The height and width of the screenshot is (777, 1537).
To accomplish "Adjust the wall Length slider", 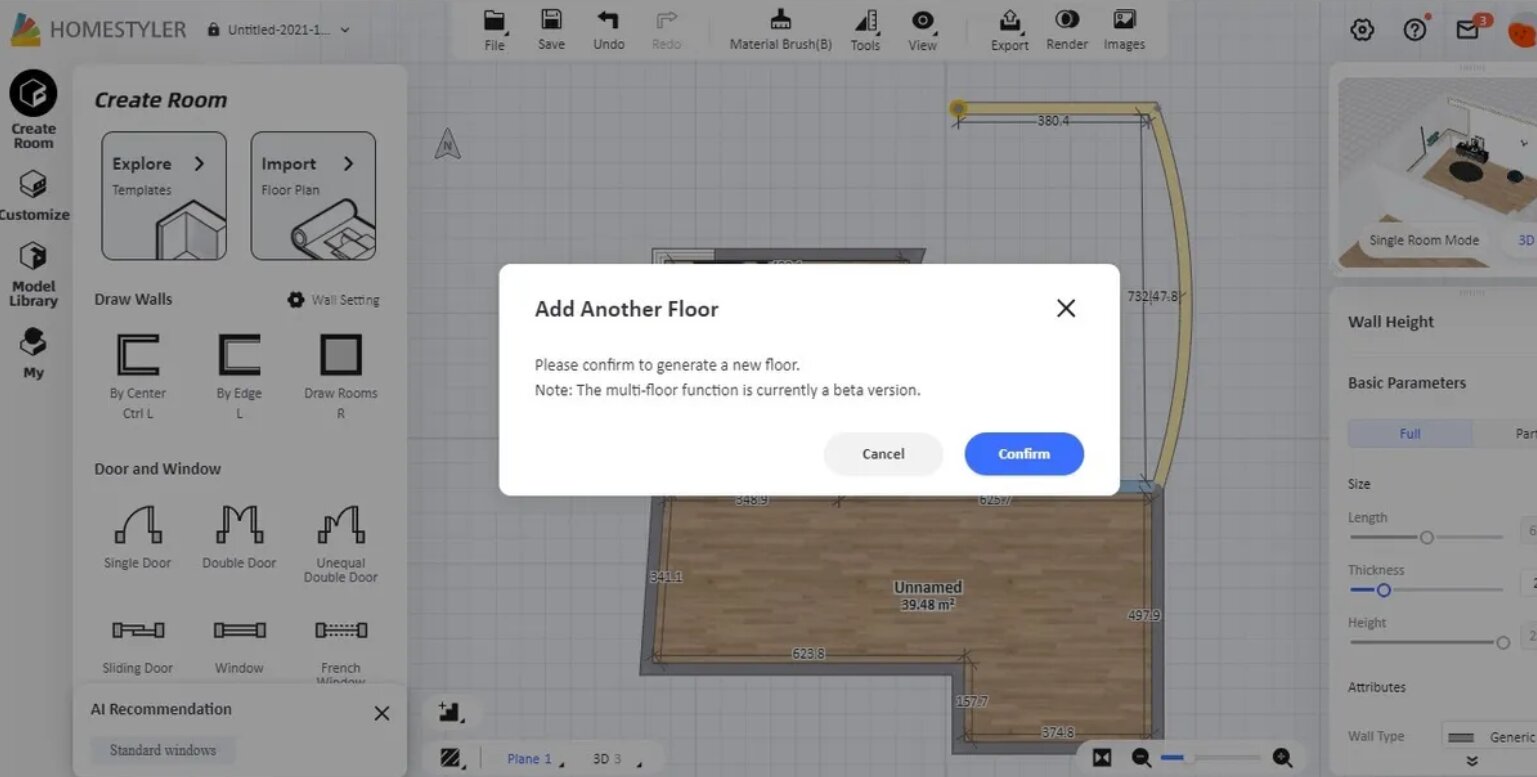I will (1427, 537).
